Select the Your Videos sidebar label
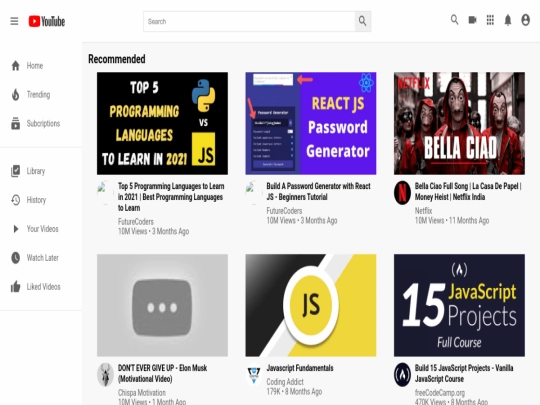 click(43, 229)
